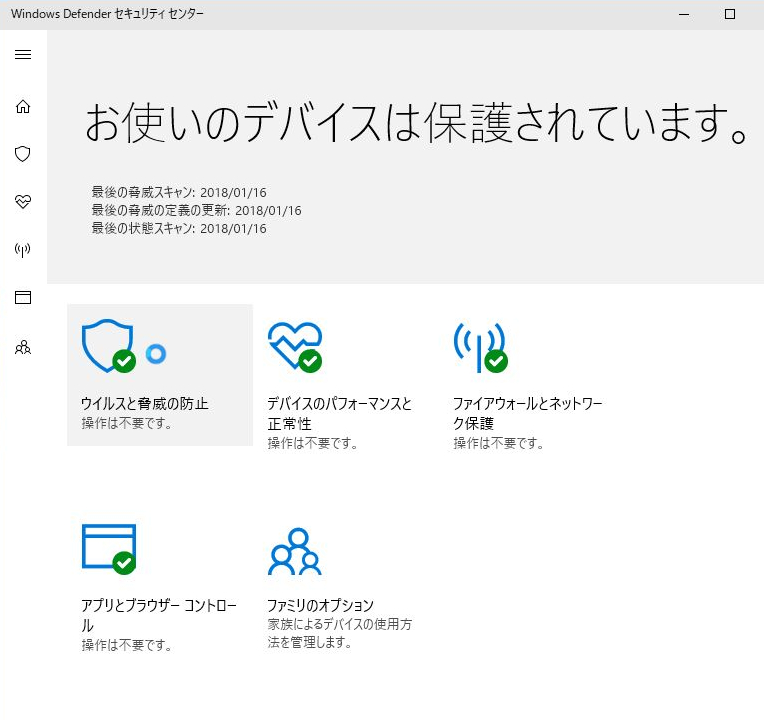The height and width of the screenshot is (720, 764).
Task: Click 最後の状態スキャン date line
Action: pyautogui.click(x=179, y=228)
